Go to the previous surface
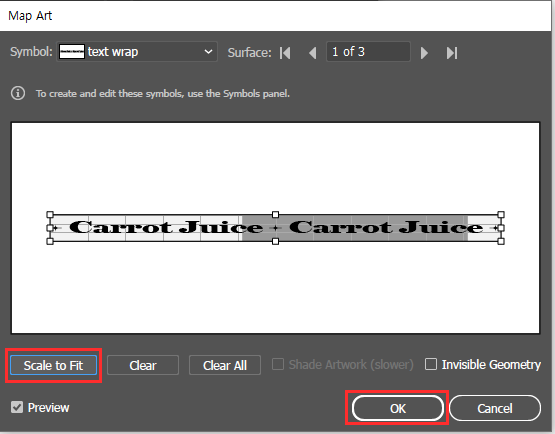The height and width of the screenshot is (434, 555). point(313,53)
